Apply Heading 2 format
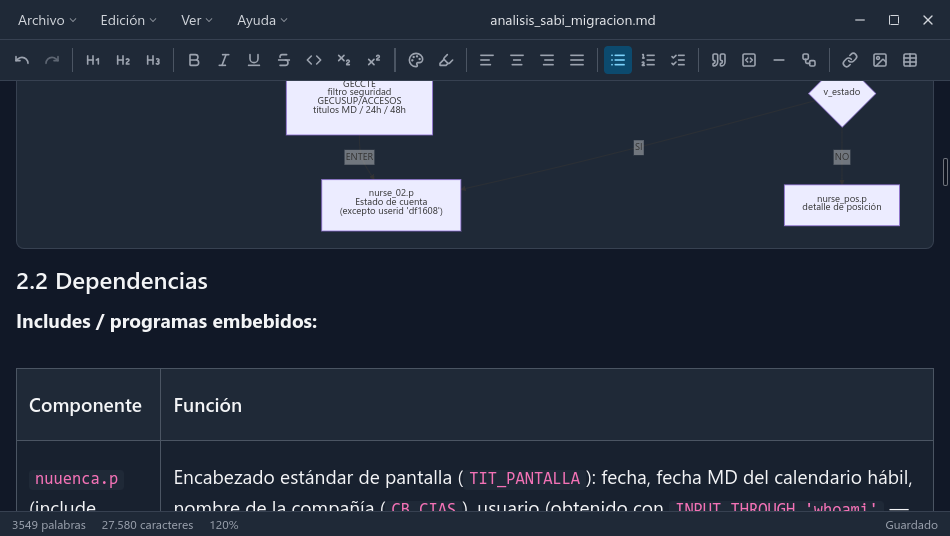950x536 pixels. tap(123, 60)
